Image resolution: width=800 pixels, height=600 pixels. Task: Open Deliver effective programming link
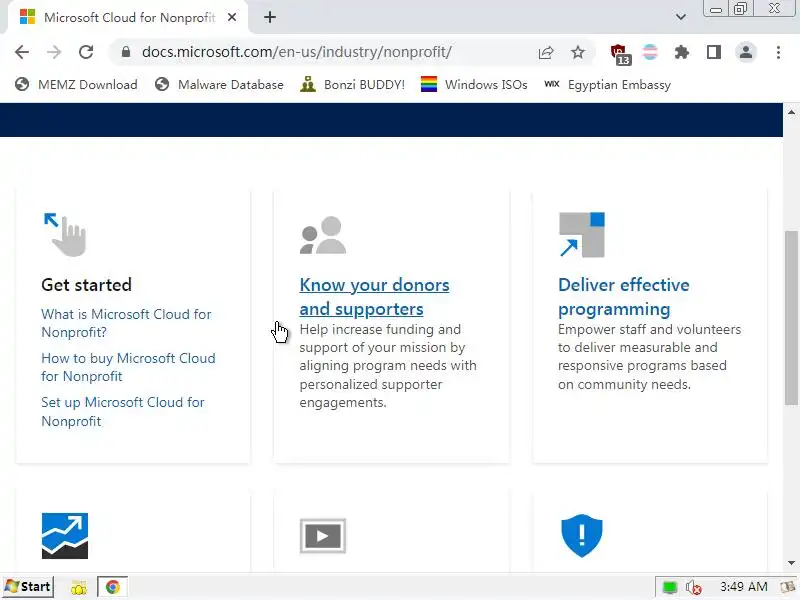tap(623, 297)
